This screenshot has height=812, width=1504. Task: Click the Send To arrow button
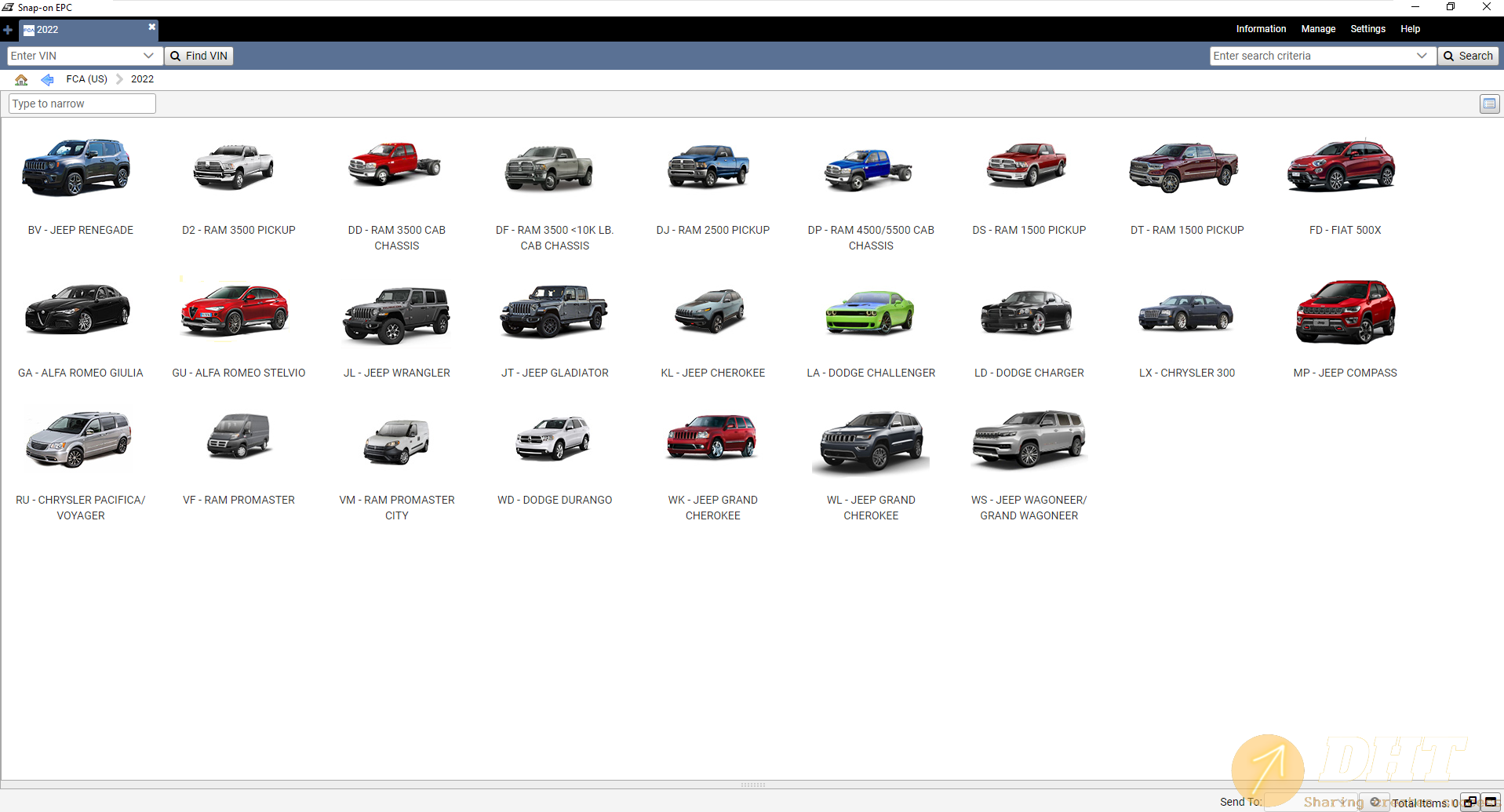[1375, 802]
